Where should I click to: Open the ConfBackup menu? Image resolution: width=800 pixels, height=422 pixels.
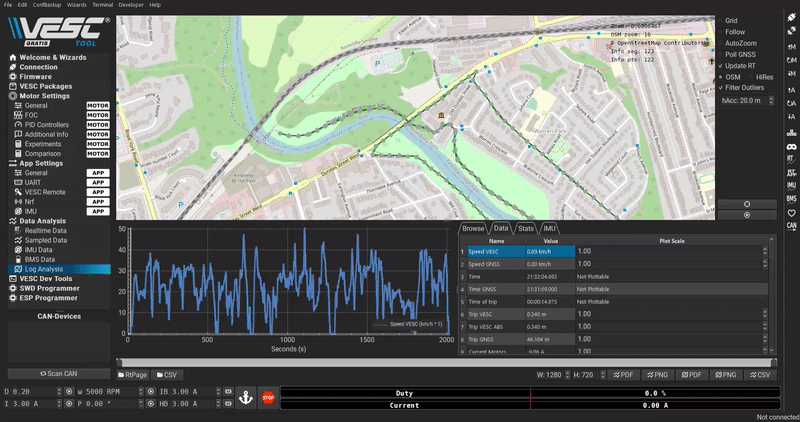[x=47, y=5]
